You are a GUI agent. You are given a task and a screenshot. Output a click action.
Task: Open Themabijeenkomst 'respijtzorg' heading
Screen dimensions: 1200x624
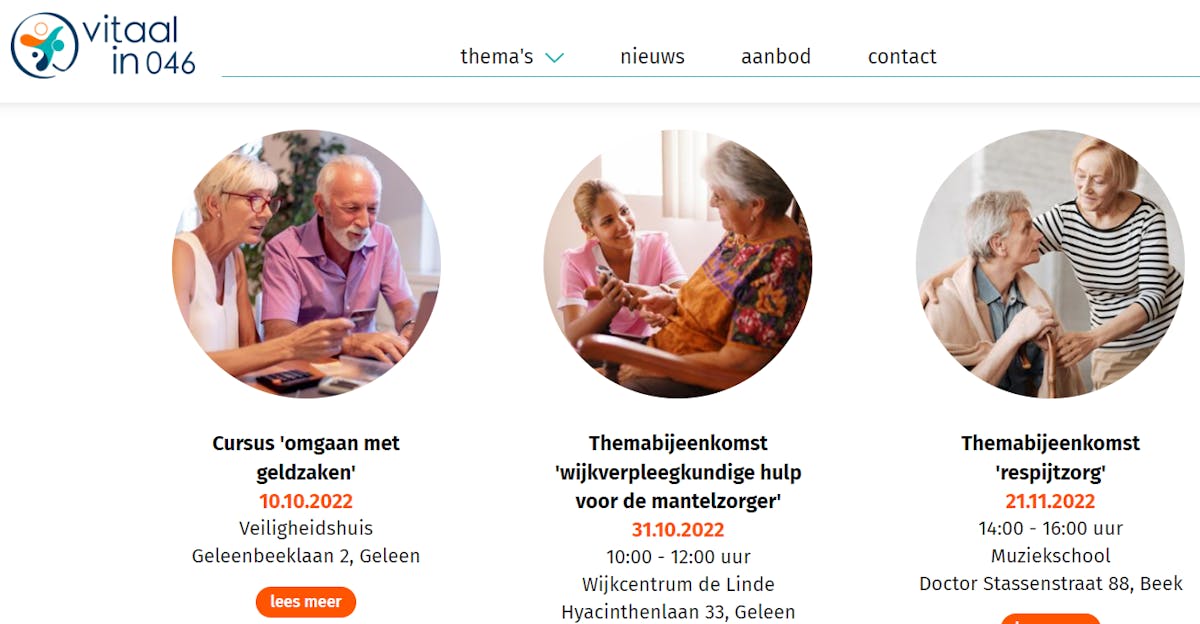click(1050, 457)
